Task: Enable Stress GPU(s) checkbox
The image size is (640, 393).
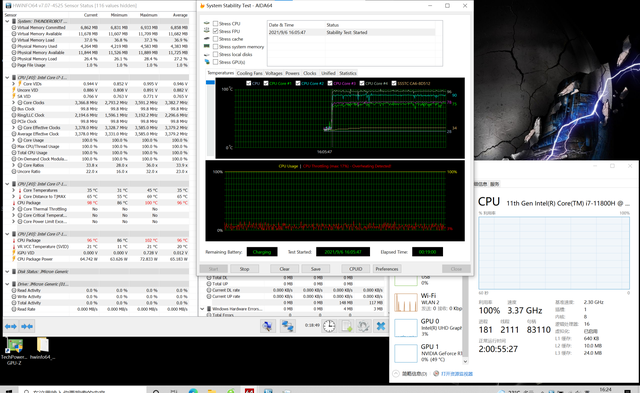Action: pos(216,62)
